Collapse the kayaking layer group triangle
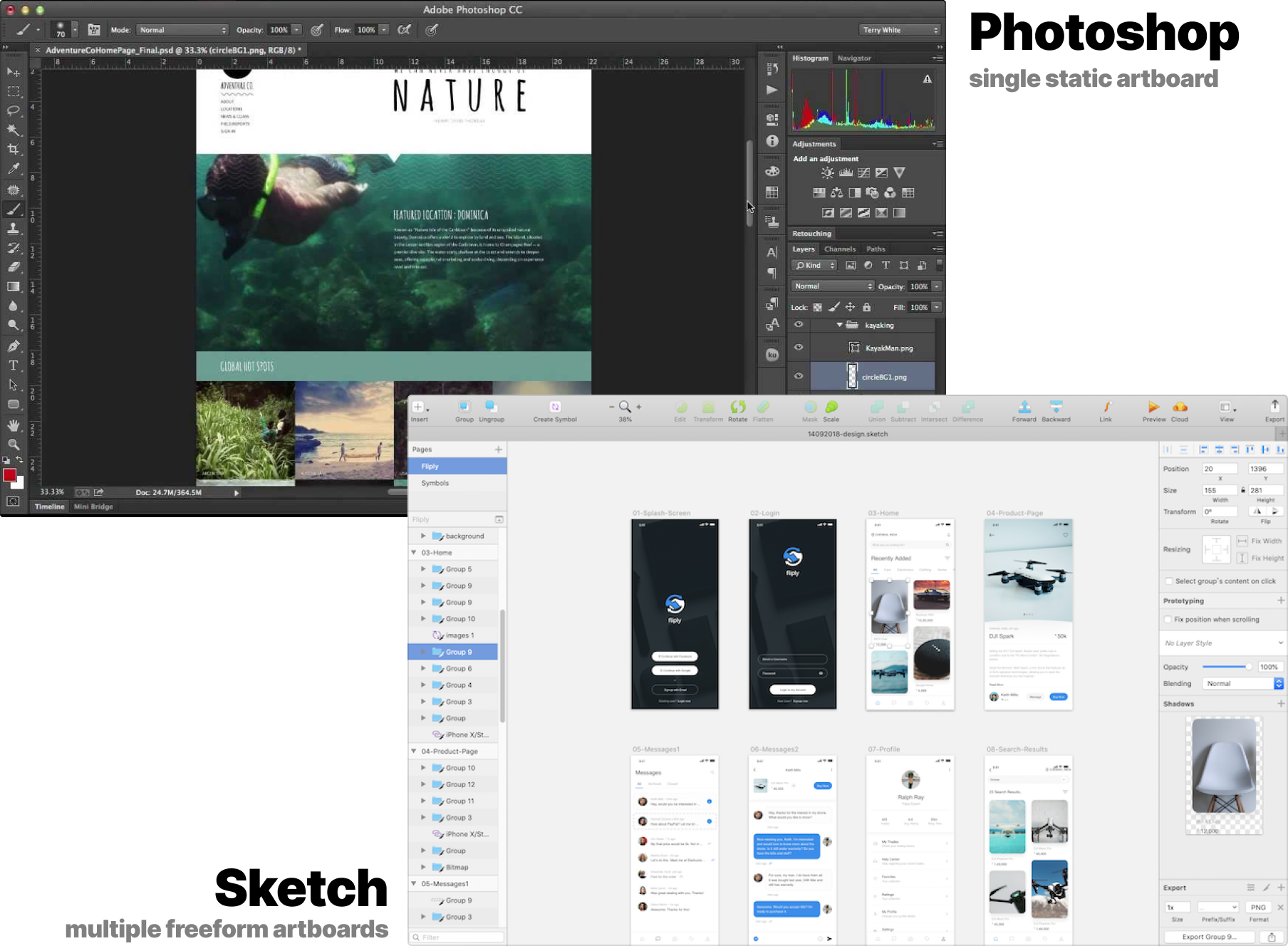This screenshot has width=1288, height=946. pyautogui.click(x=840, y=325)
